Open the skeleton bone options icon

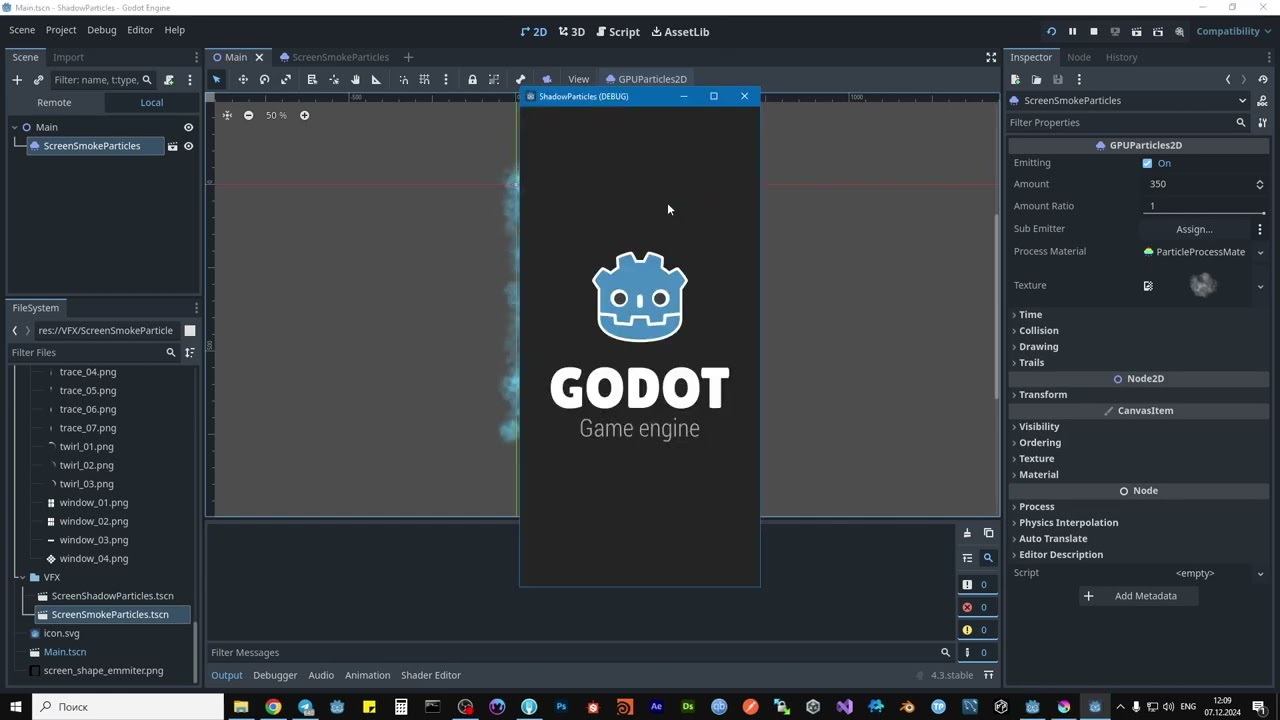click(x=520, y=79)
